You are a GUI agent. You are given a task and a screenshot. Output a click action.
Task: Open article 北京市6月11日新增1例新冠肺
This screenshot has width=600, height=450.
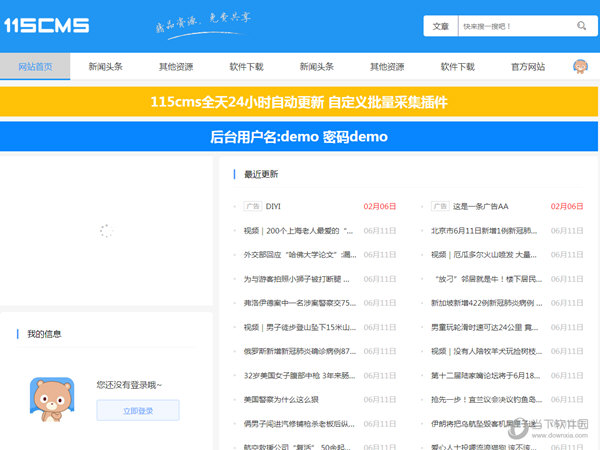click(x=484, y=231)
